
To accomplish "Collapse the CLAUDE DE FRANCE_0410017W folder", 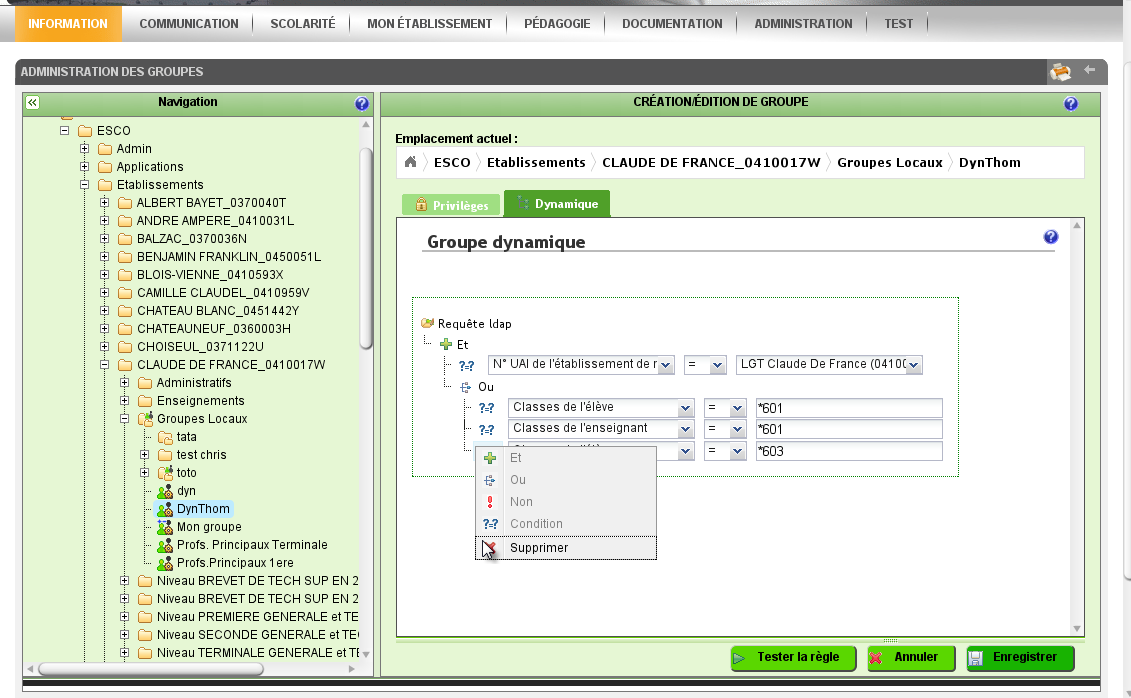I will click(105, 365).
